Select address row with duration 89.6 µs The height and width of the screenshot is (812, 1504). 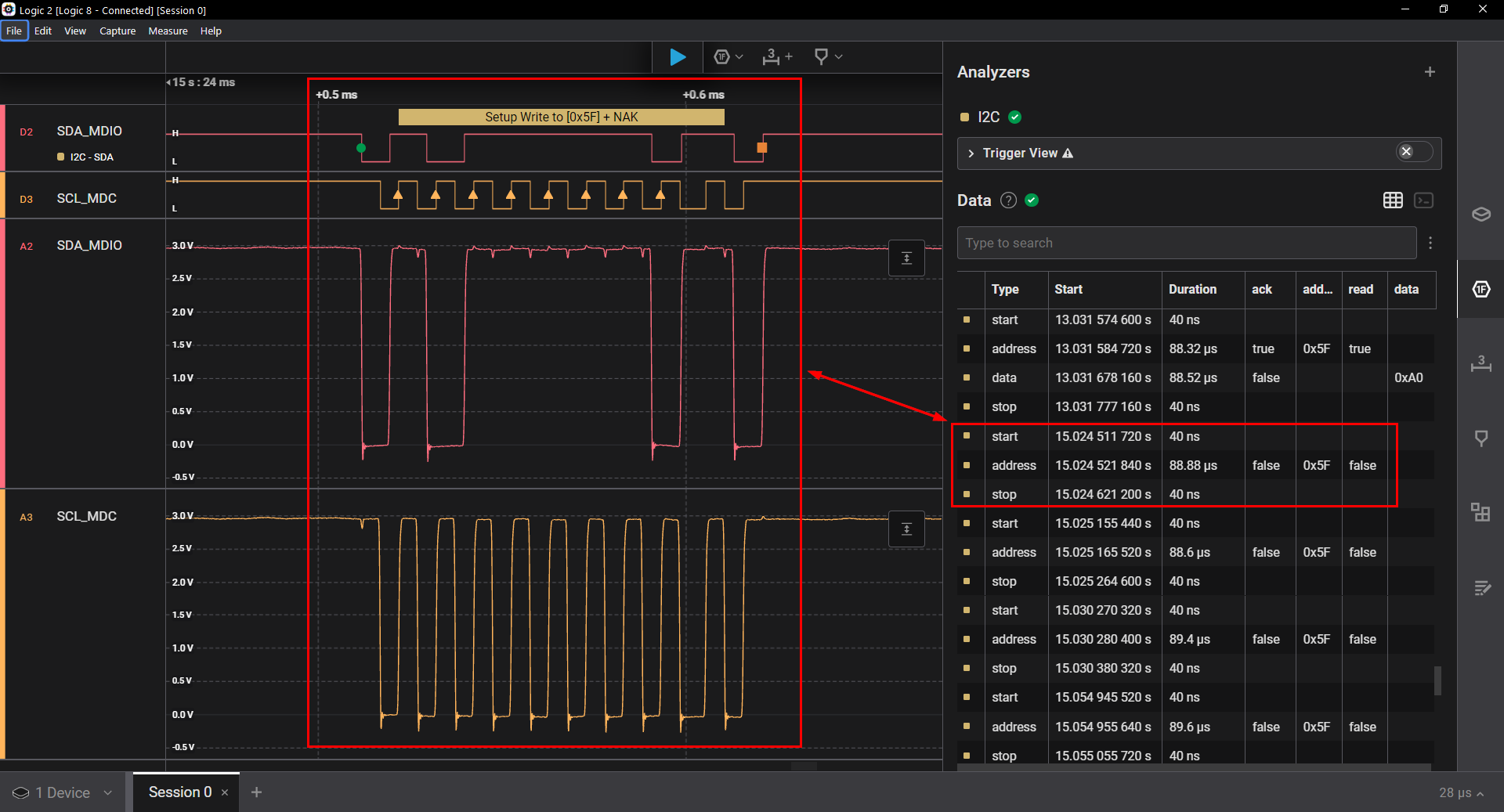(1195, 727)
